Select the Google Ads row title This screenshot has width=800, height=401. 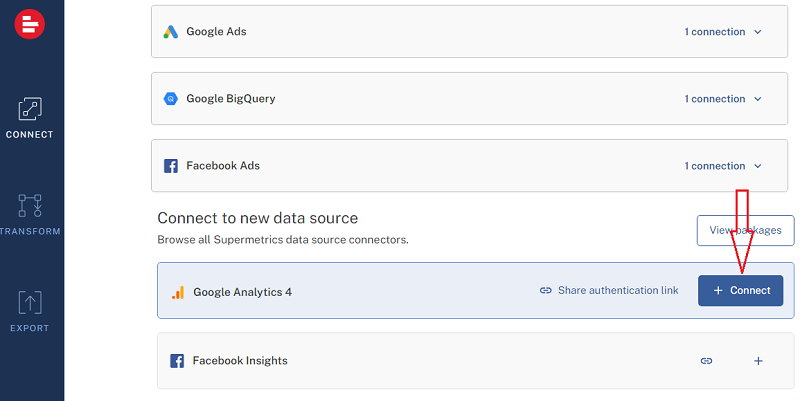click(216, 32)
